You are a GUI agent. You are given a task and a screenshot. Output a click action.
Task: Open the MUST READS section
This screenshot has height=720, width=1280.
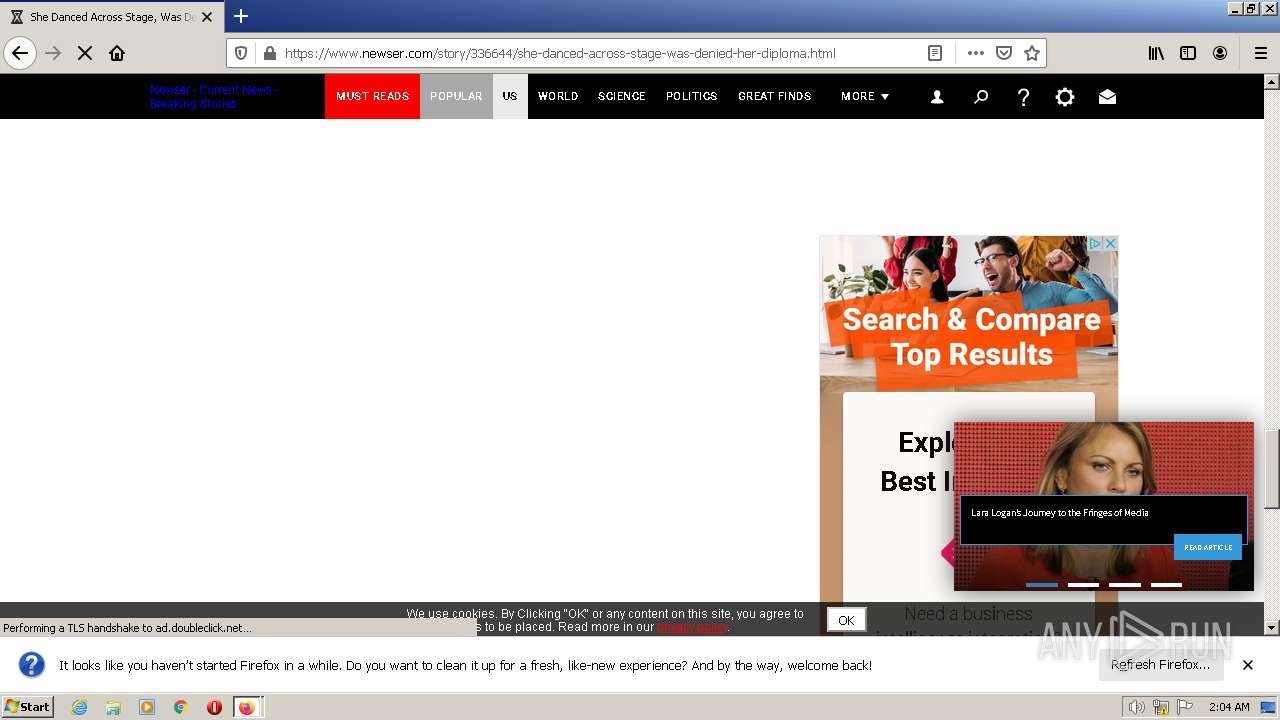pyautogui.click(x=372, y=96)
